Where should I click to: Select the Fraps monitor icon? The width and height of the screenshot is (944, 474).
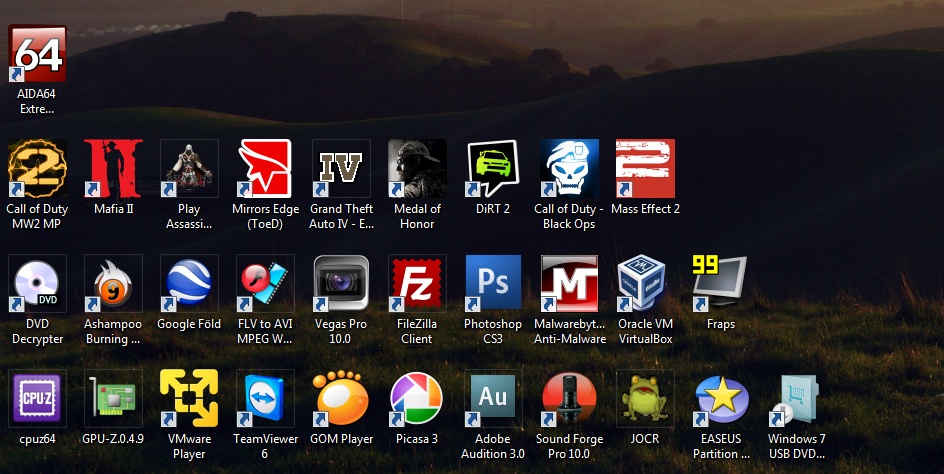[721, 283]
